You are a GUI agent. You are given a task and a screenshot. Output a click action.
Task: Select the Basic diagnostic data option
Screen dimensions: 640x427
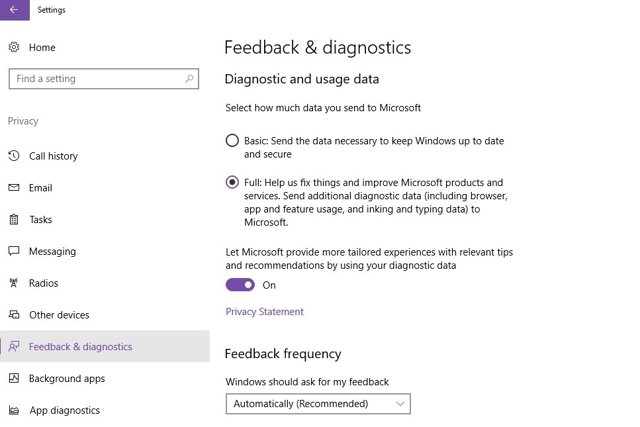tap(232, 140)
